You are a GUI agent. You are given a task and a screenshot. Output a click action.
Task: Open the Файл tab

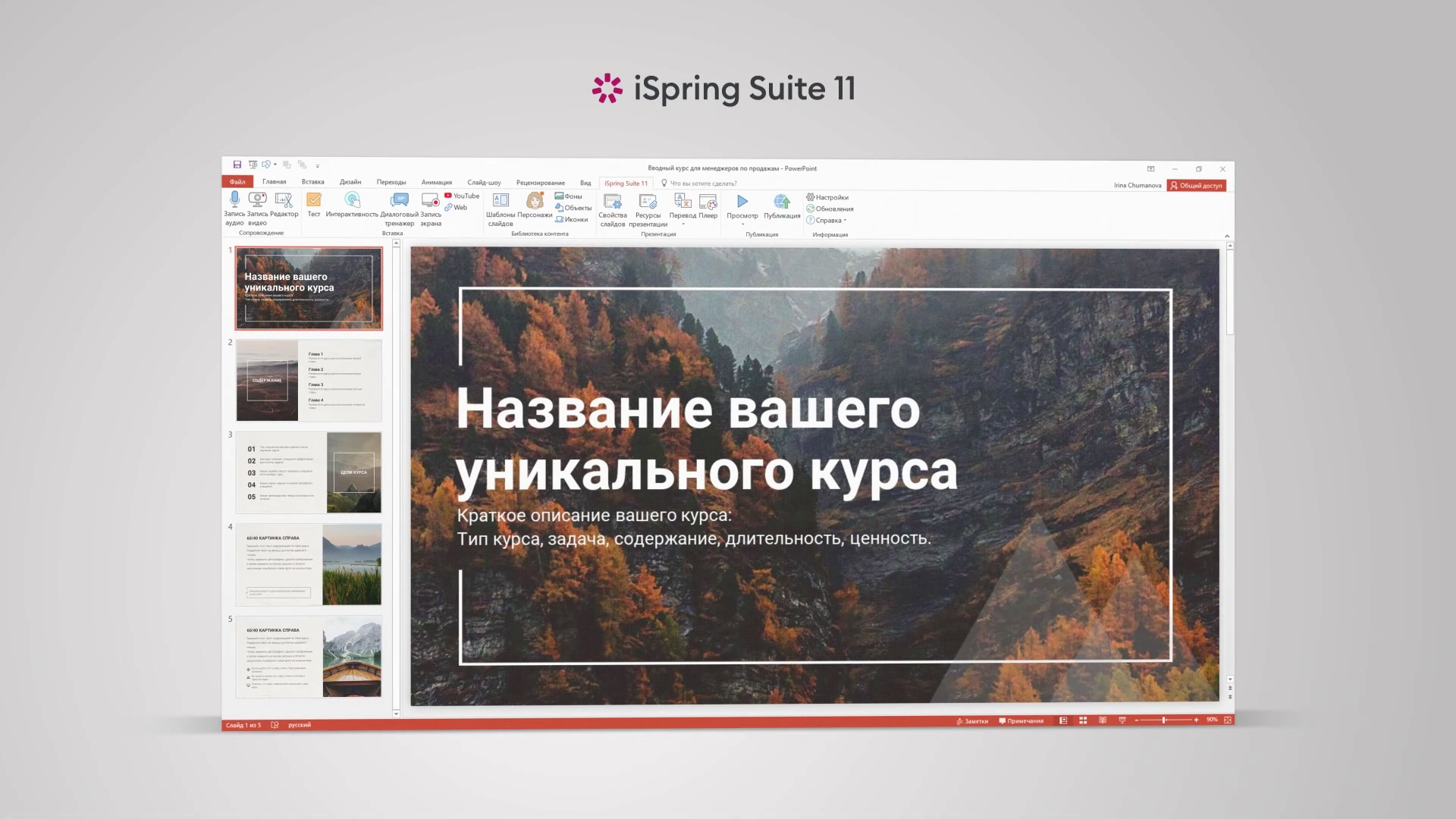click(x=237, y=182)
